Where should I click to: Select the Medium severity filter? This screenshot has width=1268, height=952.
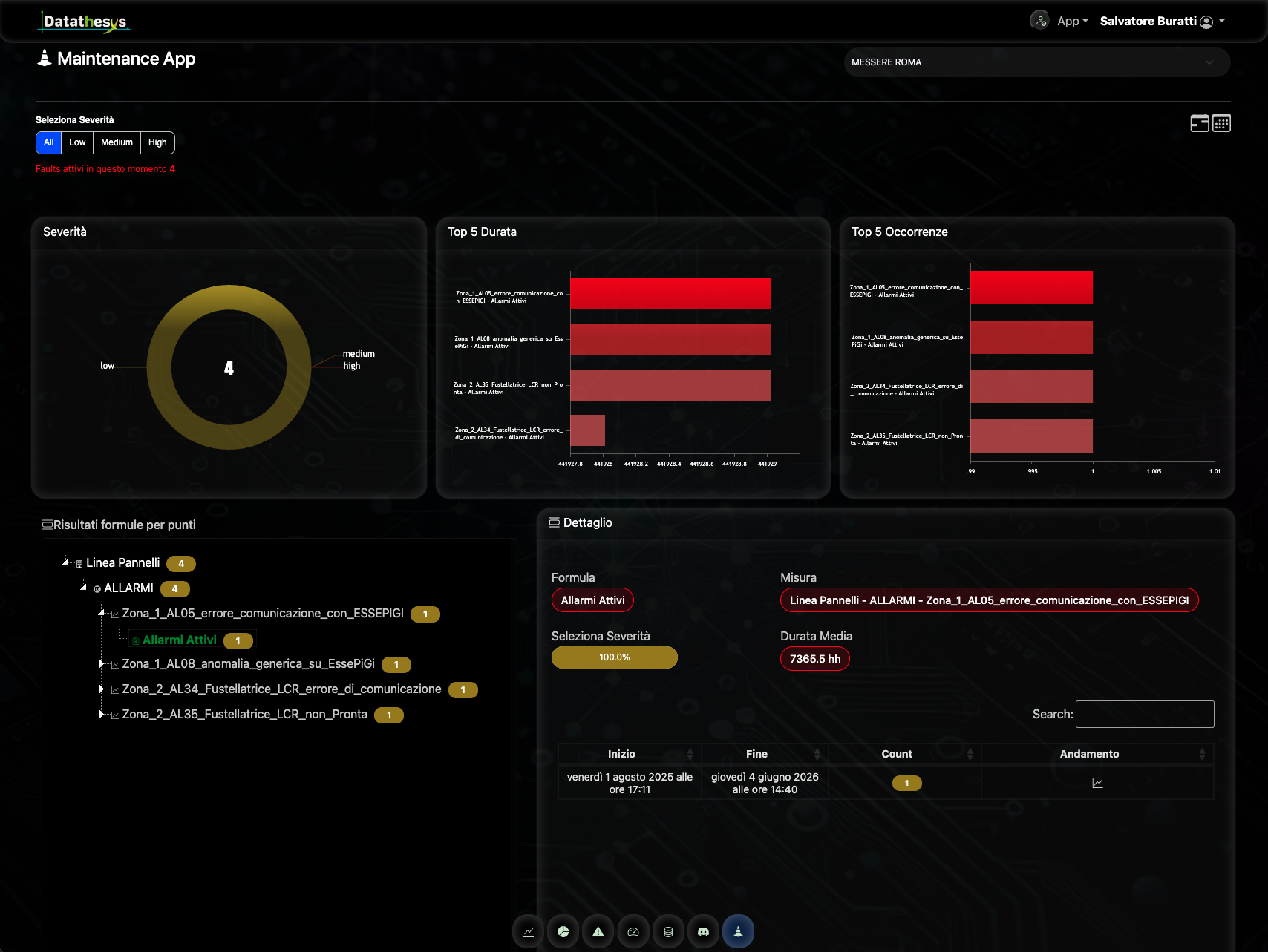117,142
